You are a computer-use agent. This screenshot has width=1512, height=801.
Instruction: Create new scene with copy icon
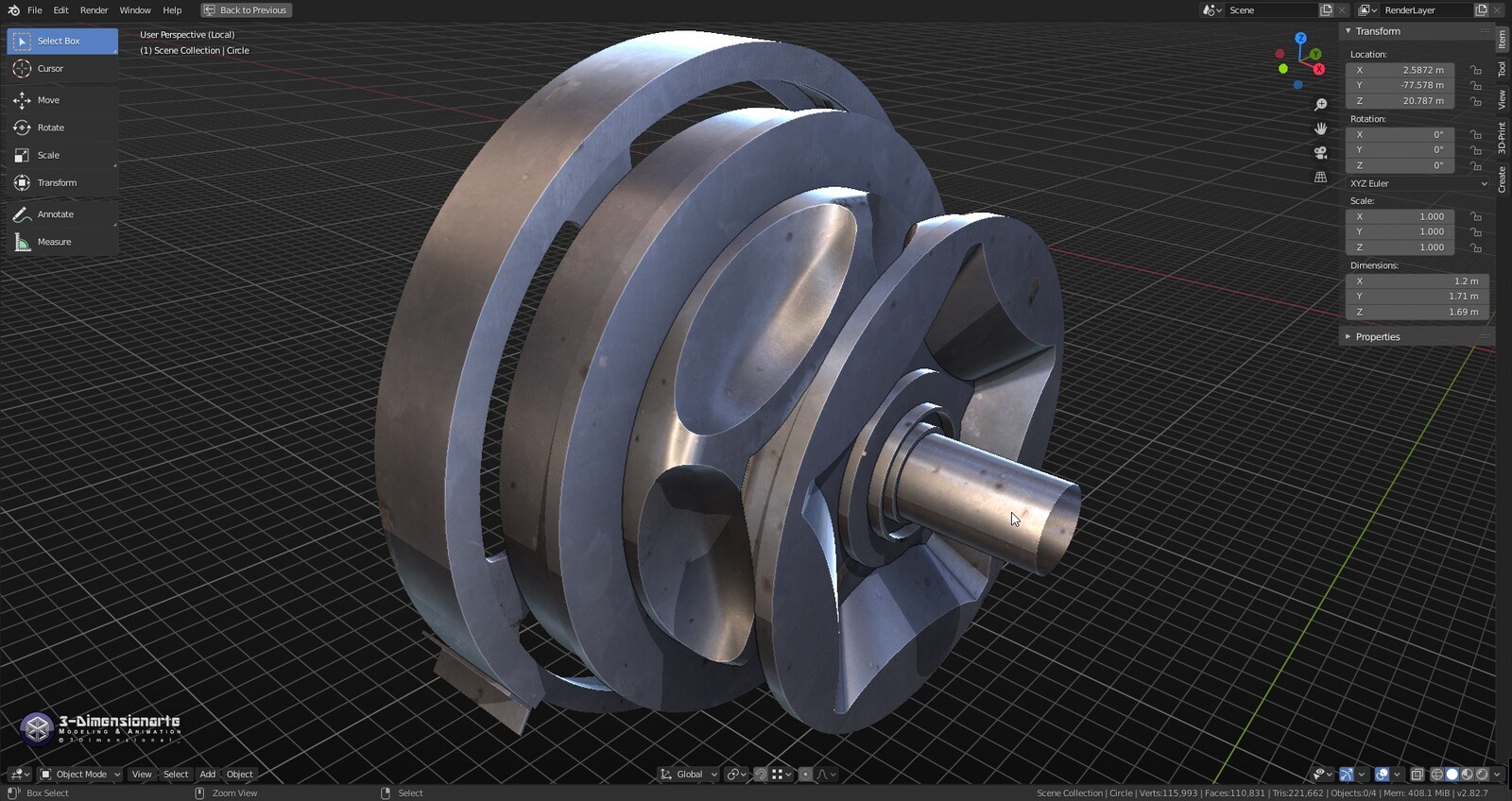(1326, 9)
